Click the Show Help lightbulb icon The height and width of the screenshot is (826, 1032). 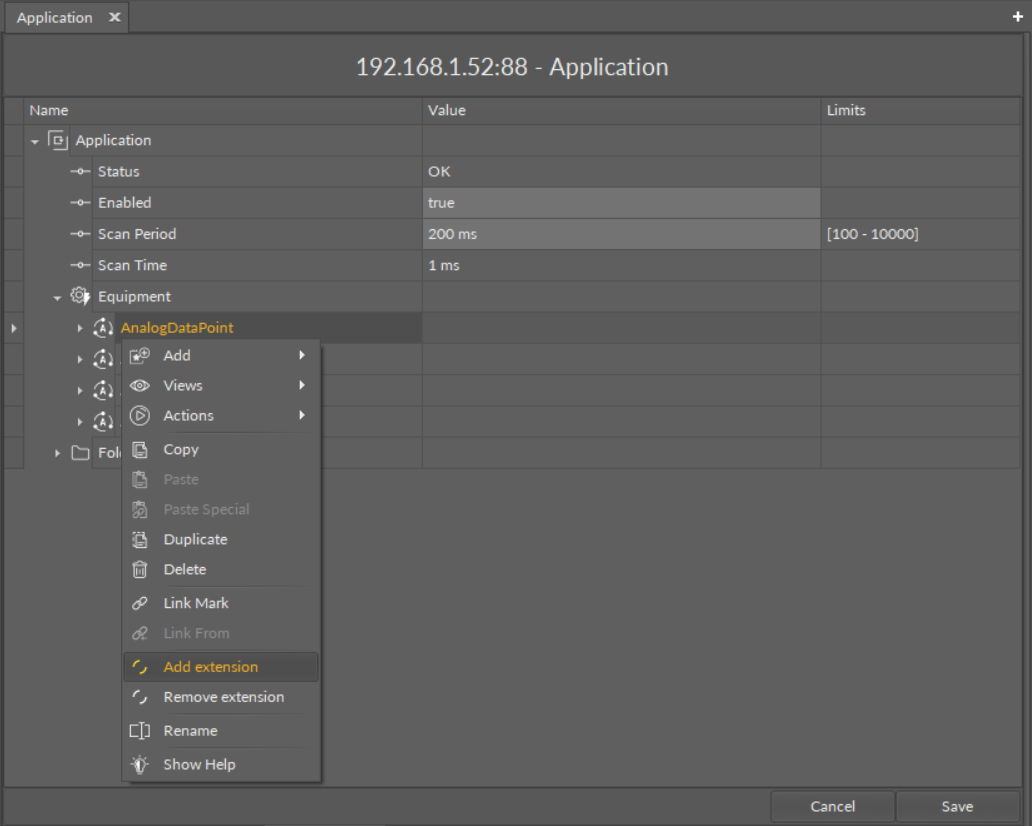[140, 765]
